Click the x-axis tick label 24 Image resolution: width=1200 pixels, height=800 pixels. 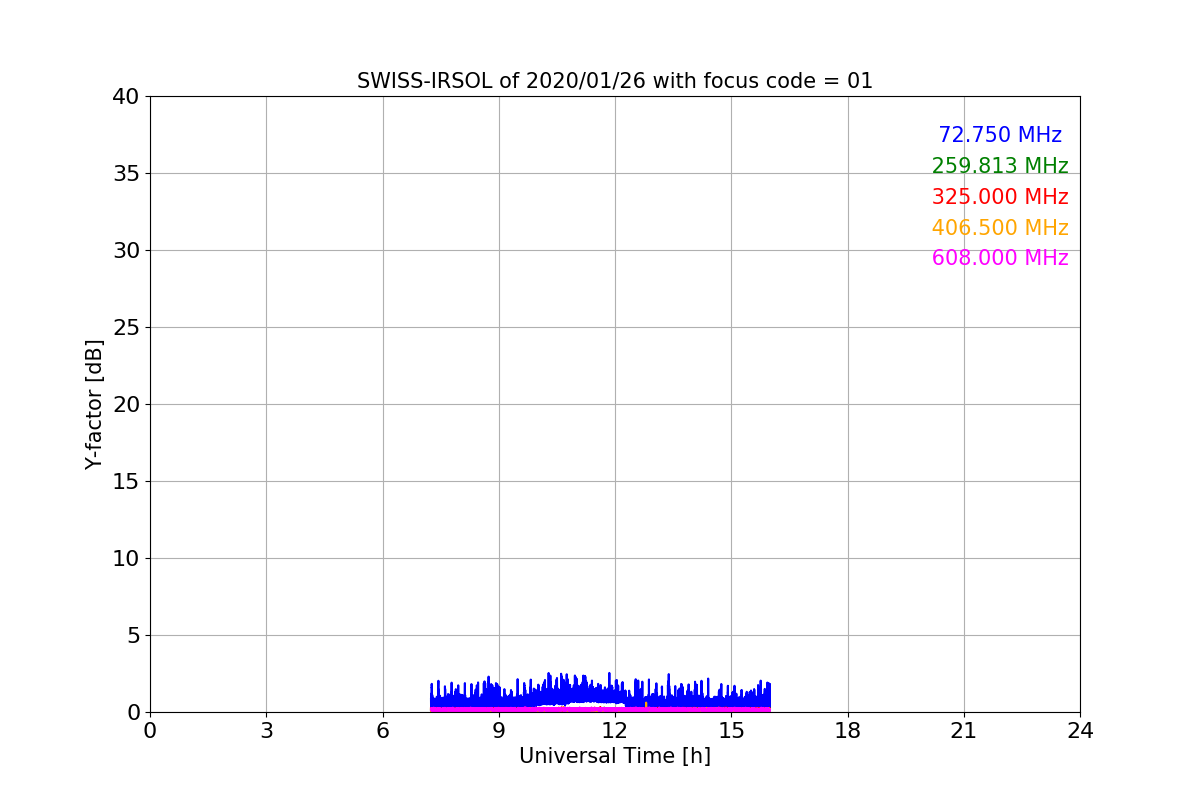1080,731
